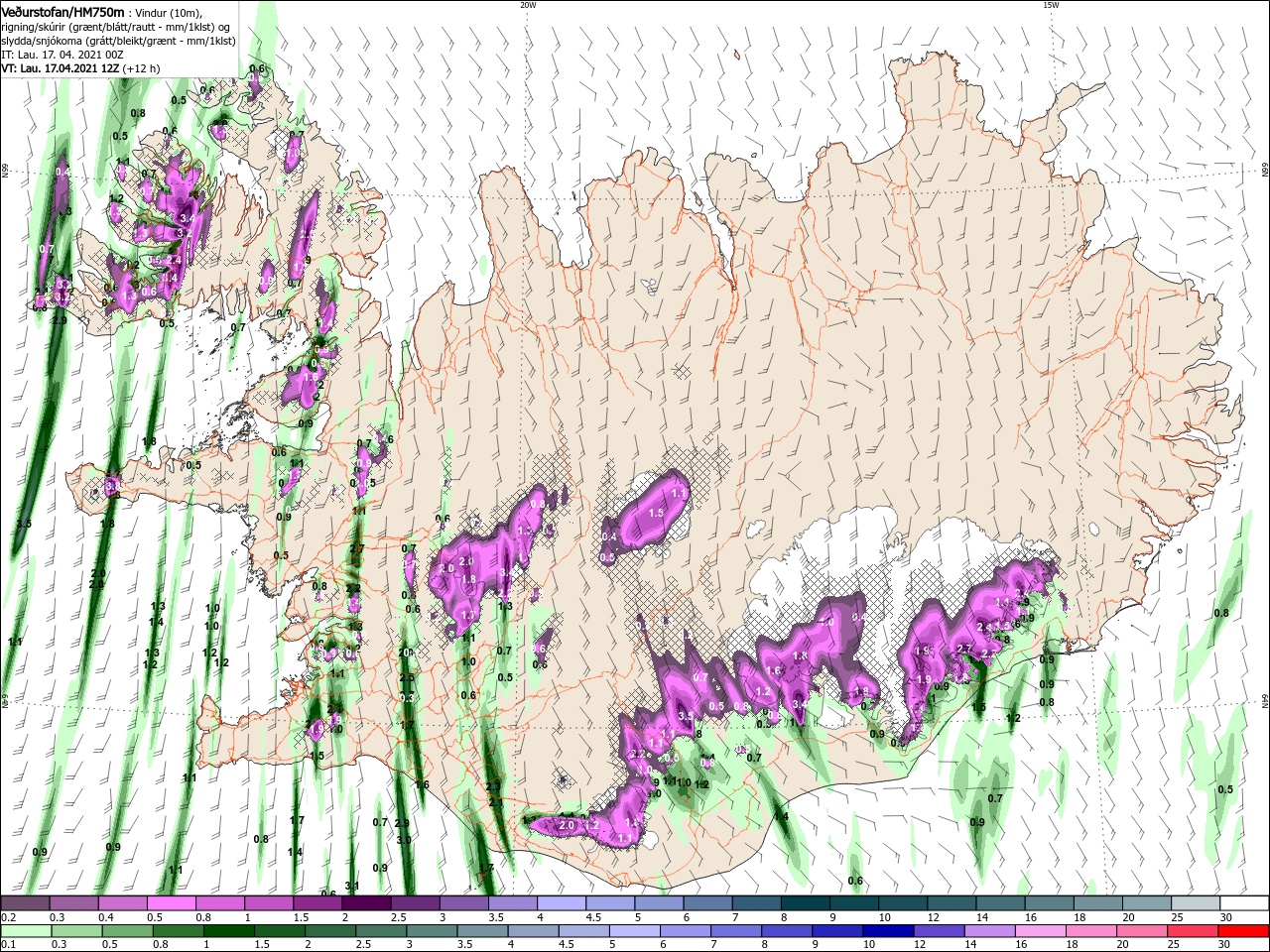Select the light purple rain-scale swatch labeled 14
This screenshot has width=1270, height=952.
click(989, 931)
